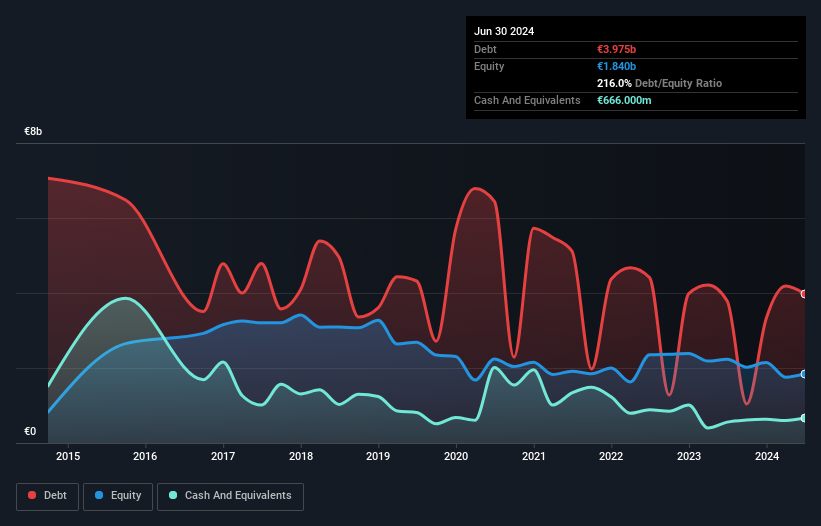Toggle the Debt series legend button

click(x=48, y=496)
